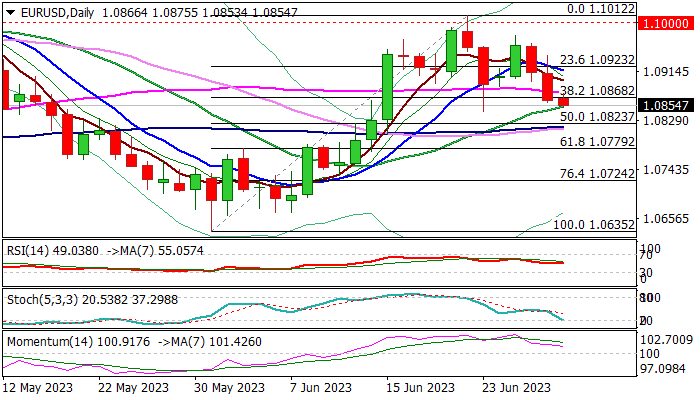Select the red 1.1000 price level tag
The width and height of the screenshot is (700, 400).
[667, 22]
